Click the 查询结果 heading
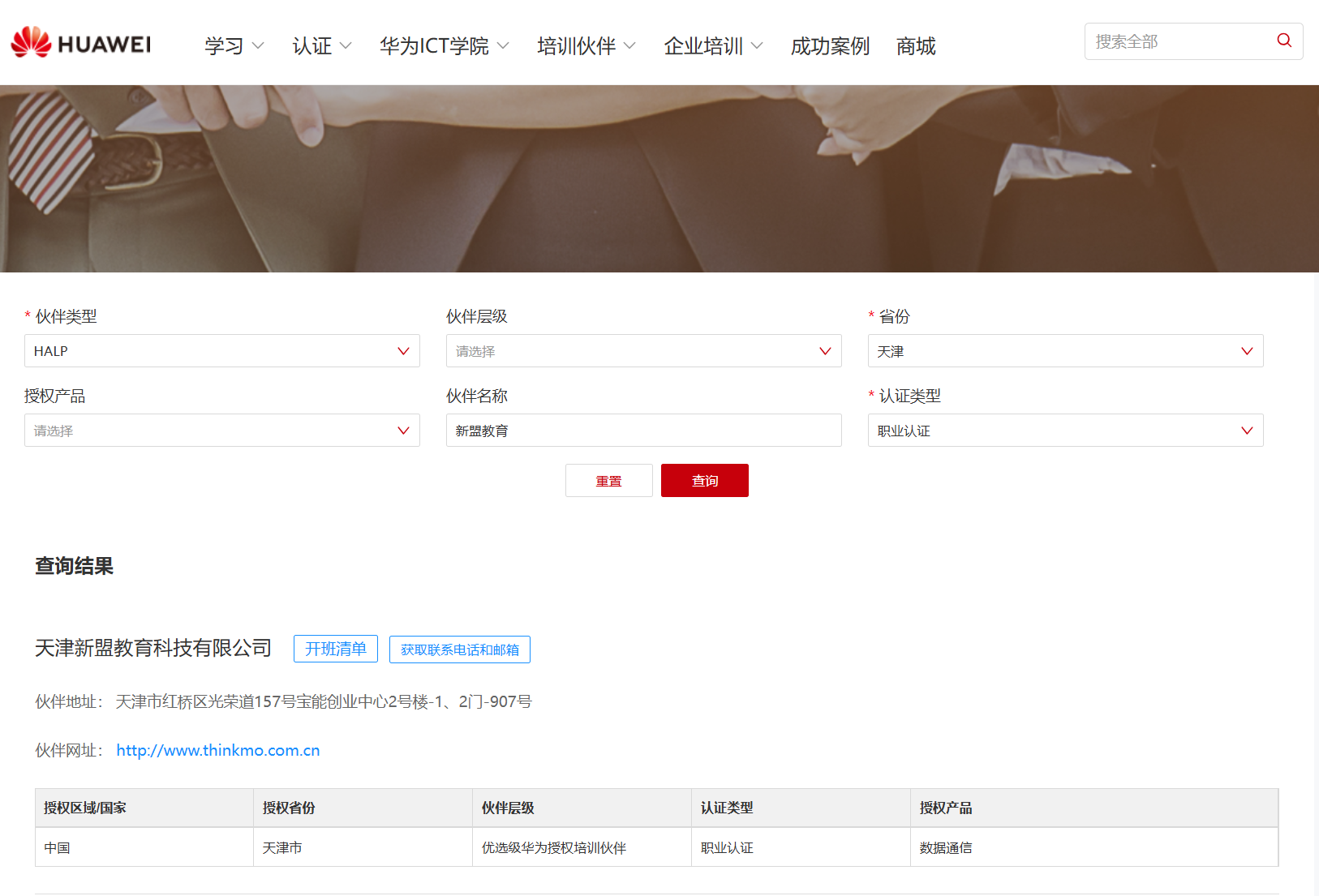 [74, 566]
